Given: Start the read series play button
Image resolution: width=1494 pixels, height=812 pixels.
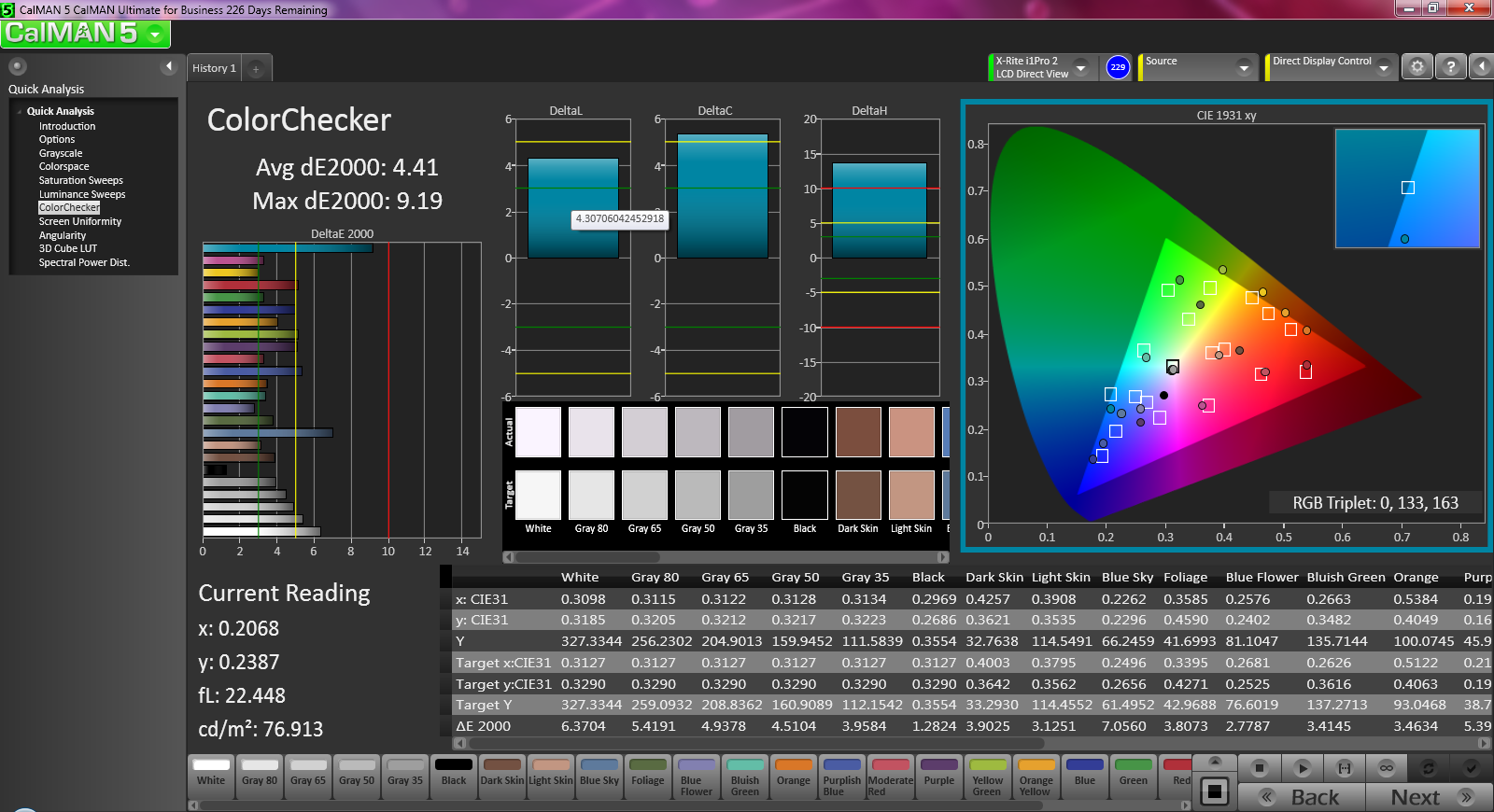Looking at the screenshot, I should (1303, 768).
